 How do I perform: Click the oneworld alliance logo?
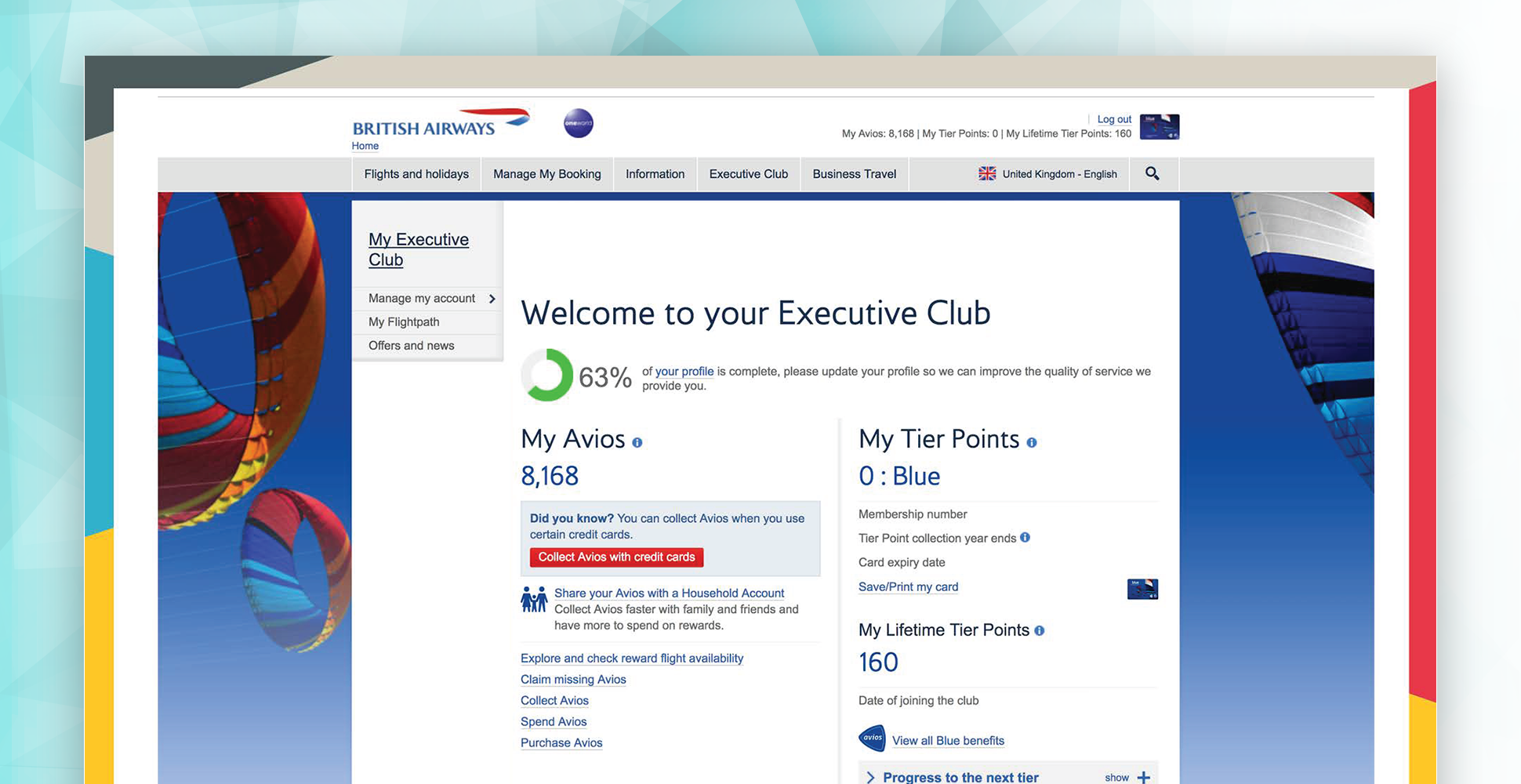click(x=579, y=123)
